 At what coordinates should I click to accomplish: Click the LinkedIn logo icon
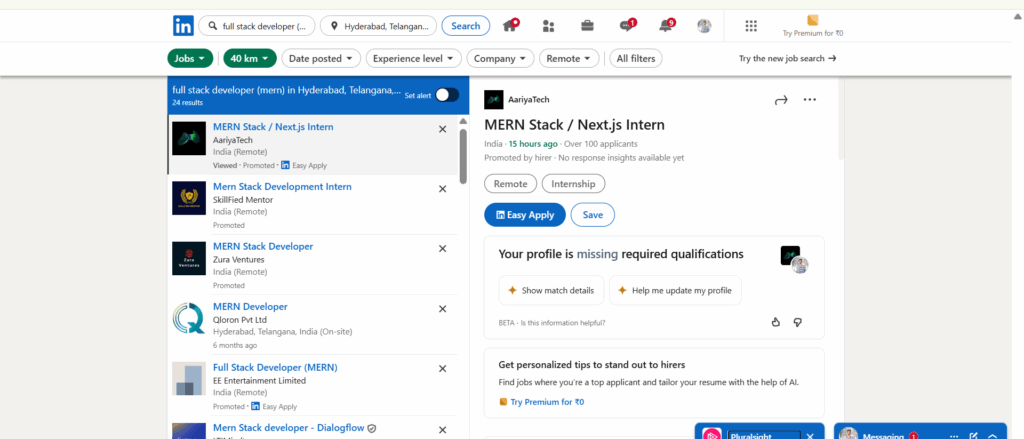[x=183, y=26]
